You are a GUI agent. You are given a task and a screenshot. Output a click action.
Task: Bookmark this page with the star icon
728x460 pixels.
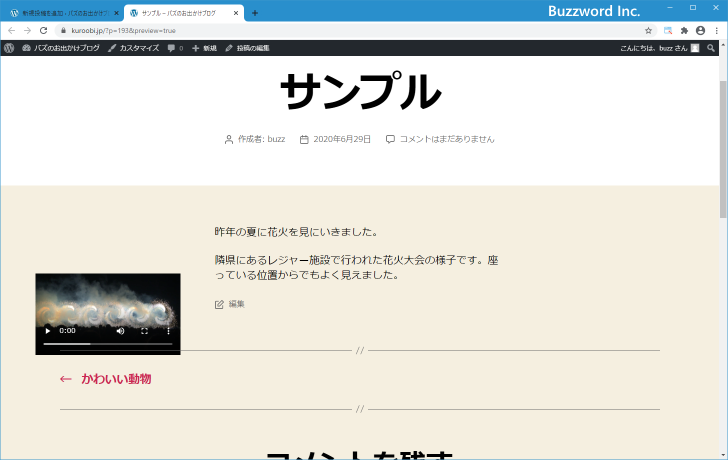coord(648,30)
